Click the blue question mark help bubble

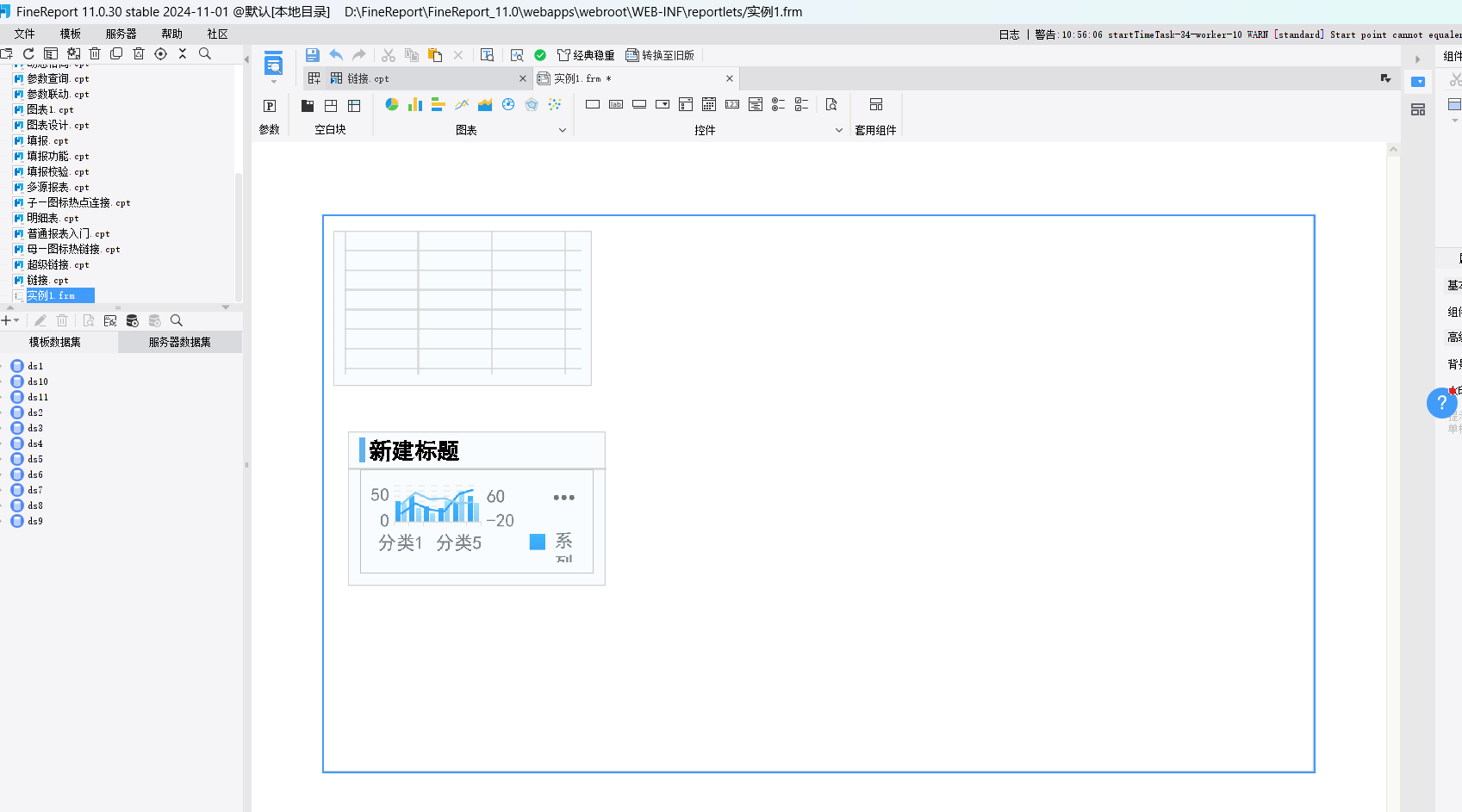(x=1441, y=402)
